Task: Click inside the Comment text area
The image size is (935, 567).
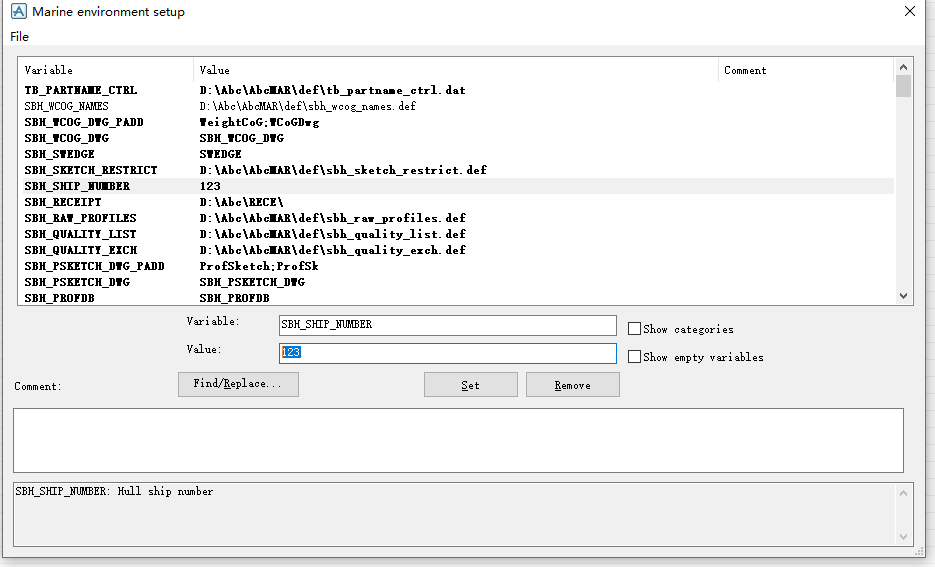Action: tap(458, 440)
